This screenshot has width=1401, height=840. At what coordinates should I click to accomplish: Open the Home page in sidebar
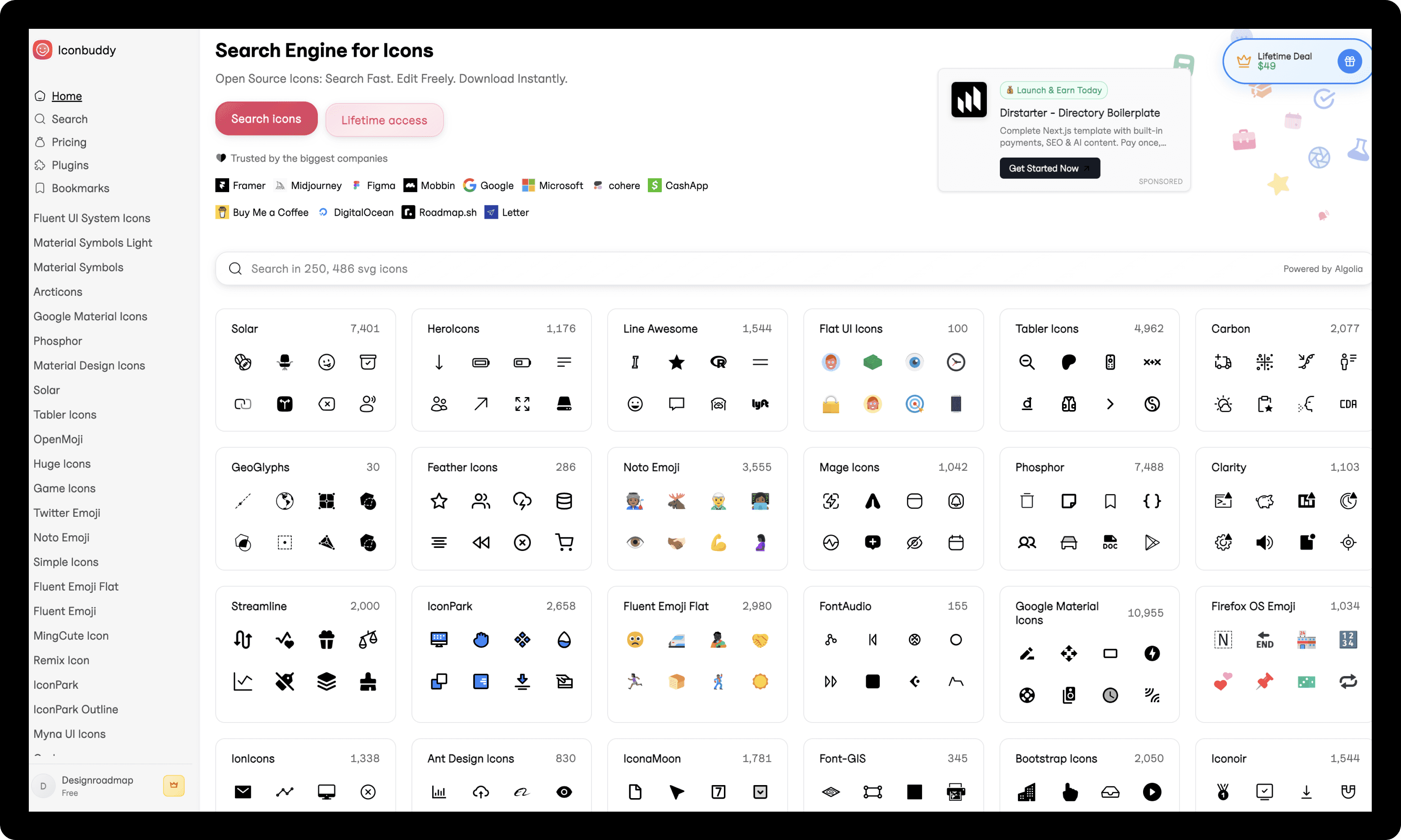[x=66, y=96]
